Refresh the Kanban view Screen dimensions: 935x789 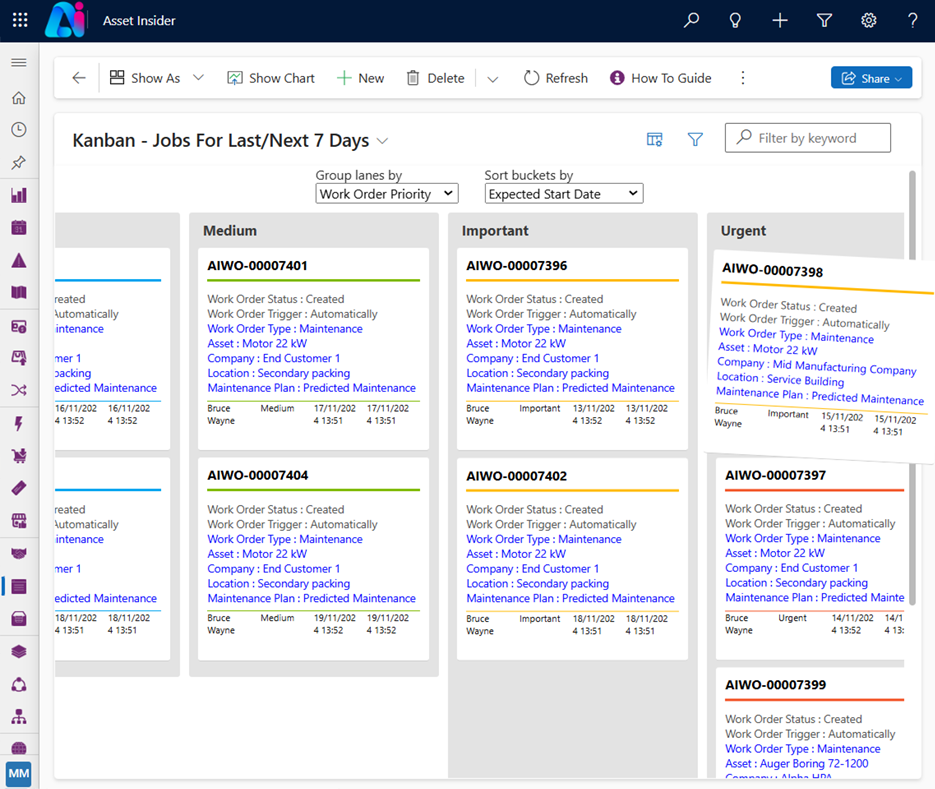[556, 78]
